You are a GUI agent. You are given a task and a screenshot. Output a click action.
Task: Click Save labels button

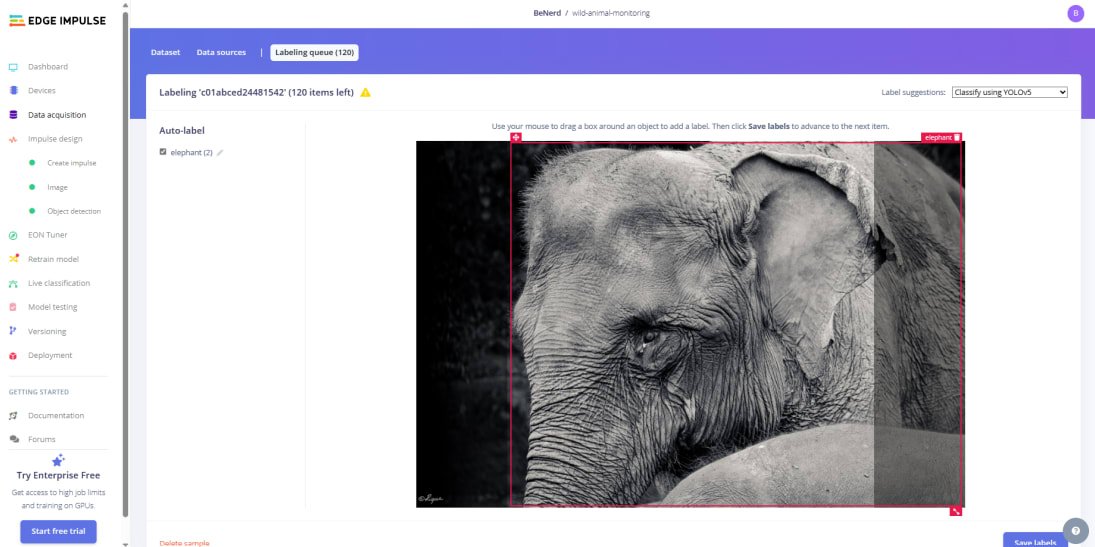[x=1036, y=539]
